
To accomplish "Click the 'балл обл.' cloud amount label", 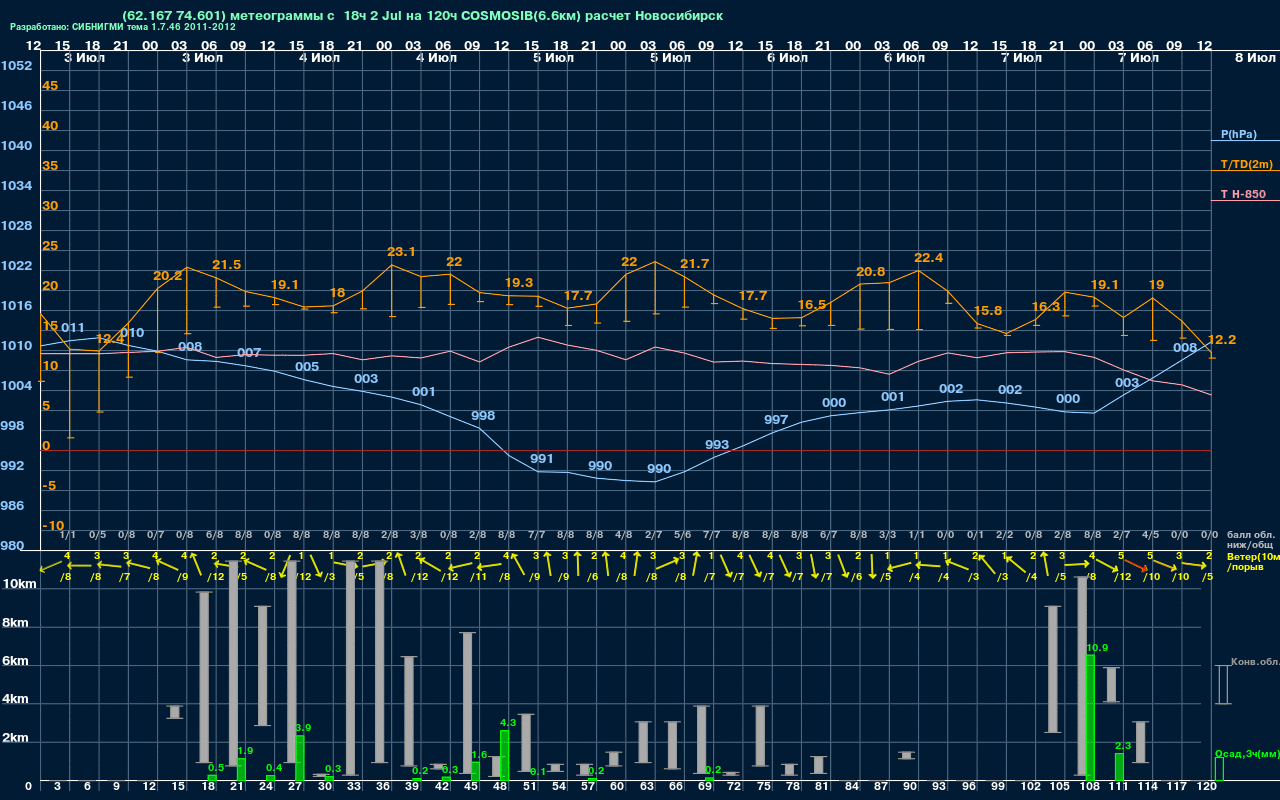I will (x=1251, y=535).
